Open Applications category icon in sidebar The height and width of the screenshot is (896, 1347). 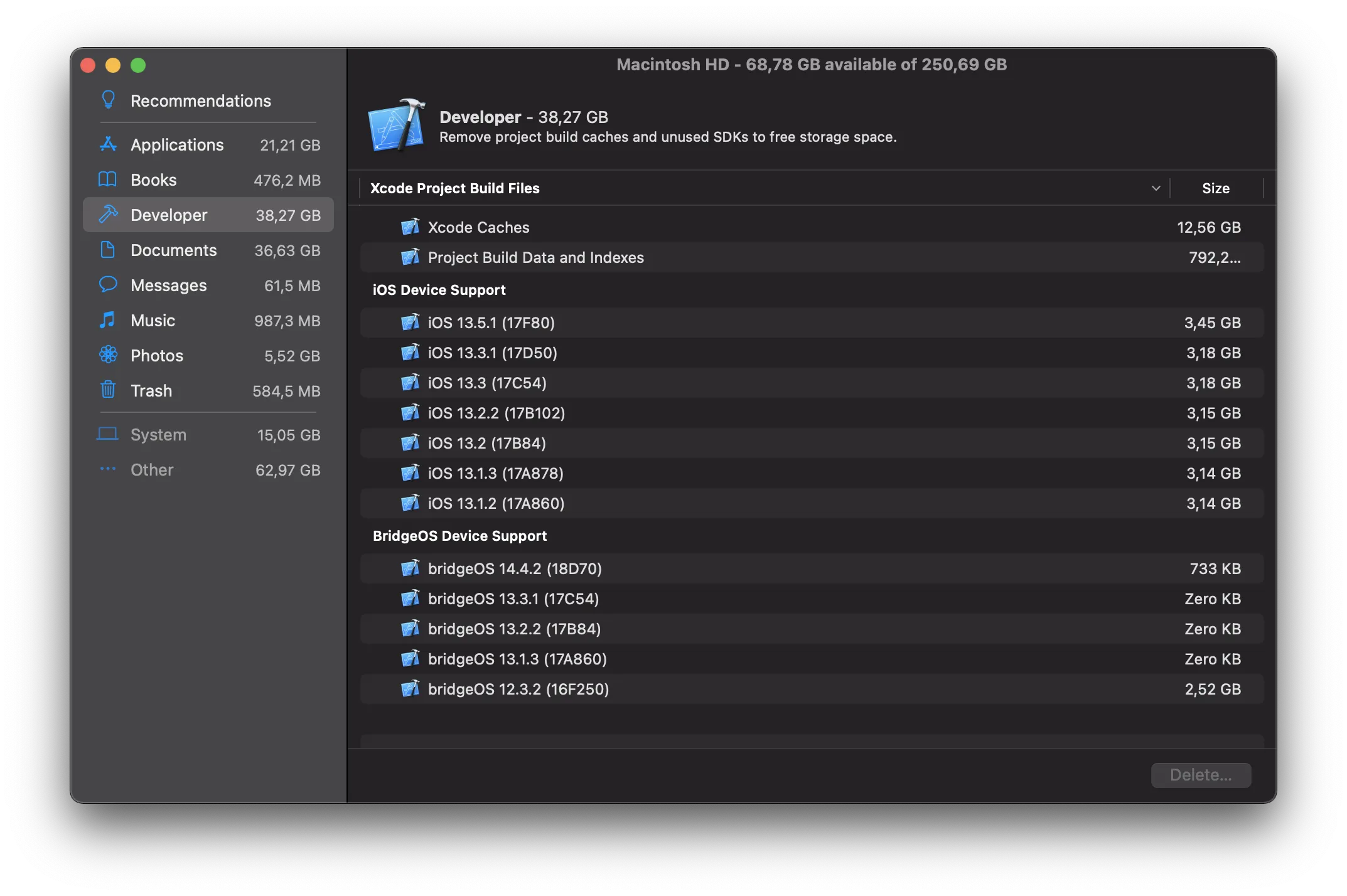coord(108,144)
